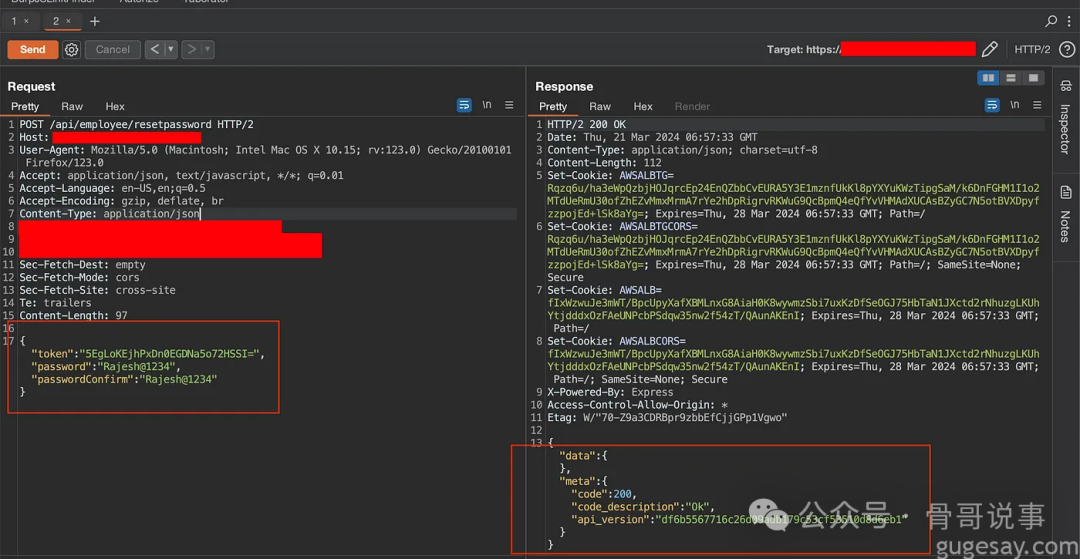1080x559 pixels.
Task: Add a new Repeater tab
Action: point(95,21)
